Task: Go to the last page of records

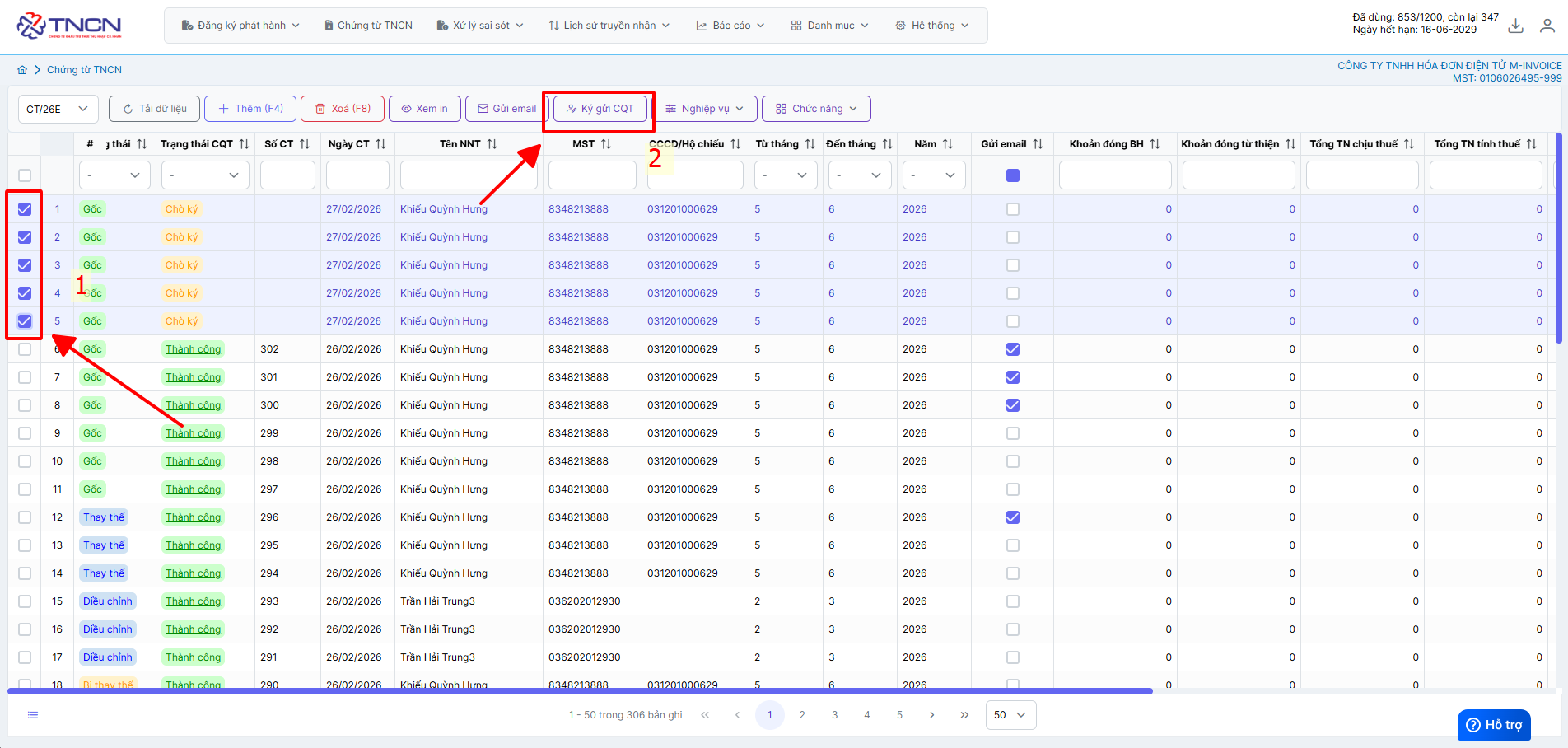Action: pyautogui.click(x=964, y=715)
